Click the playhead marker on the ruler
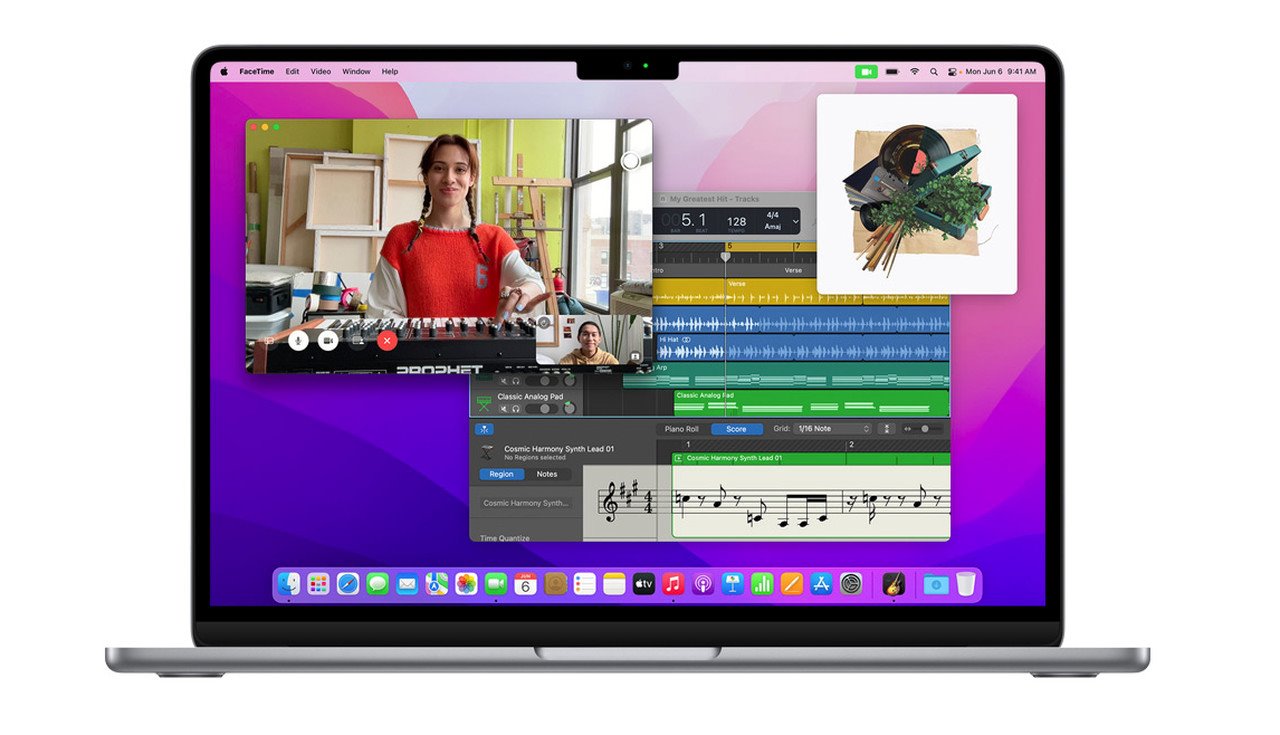Viewport: 1280px width, 735px height. click(727, 257)
